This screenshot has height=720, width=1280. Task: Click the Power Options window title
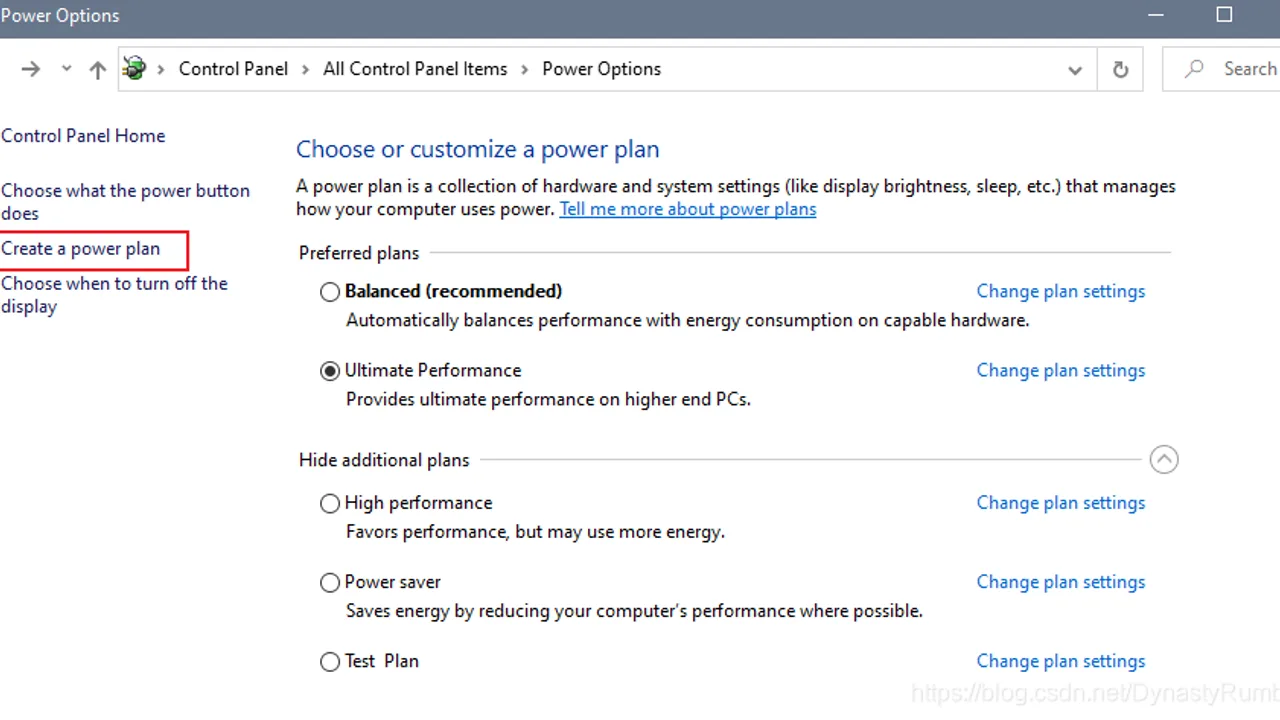point(60,15)
